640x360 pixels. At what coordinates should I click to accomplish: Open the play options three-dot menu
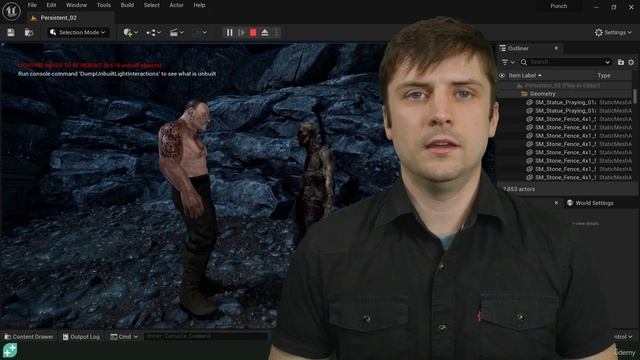(x=276, y=32)
